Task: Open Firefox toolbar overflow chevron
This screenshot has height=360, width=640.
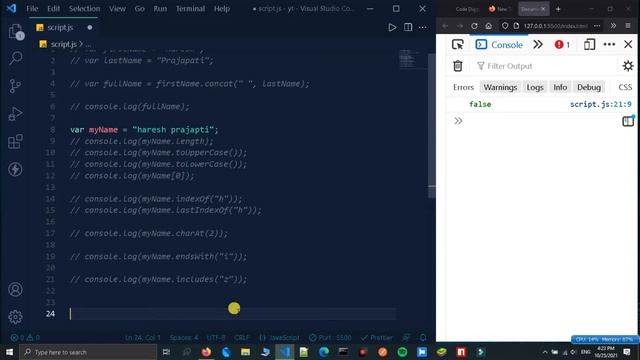Action: click(x=613, y=26)
